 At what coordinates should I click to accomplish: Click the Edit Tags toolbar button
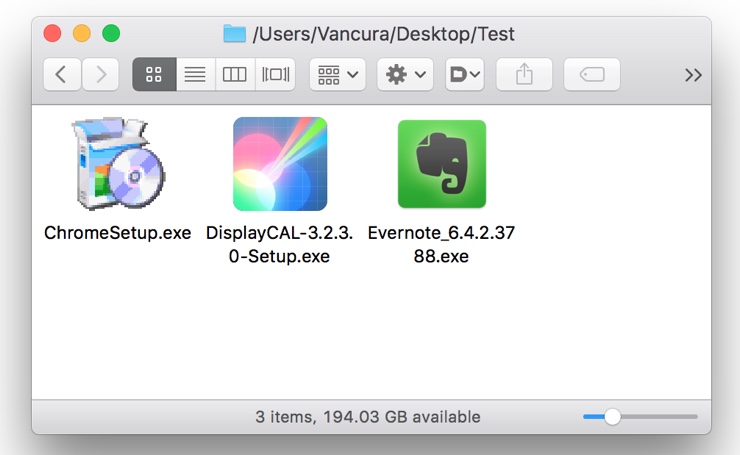(592, 75)
